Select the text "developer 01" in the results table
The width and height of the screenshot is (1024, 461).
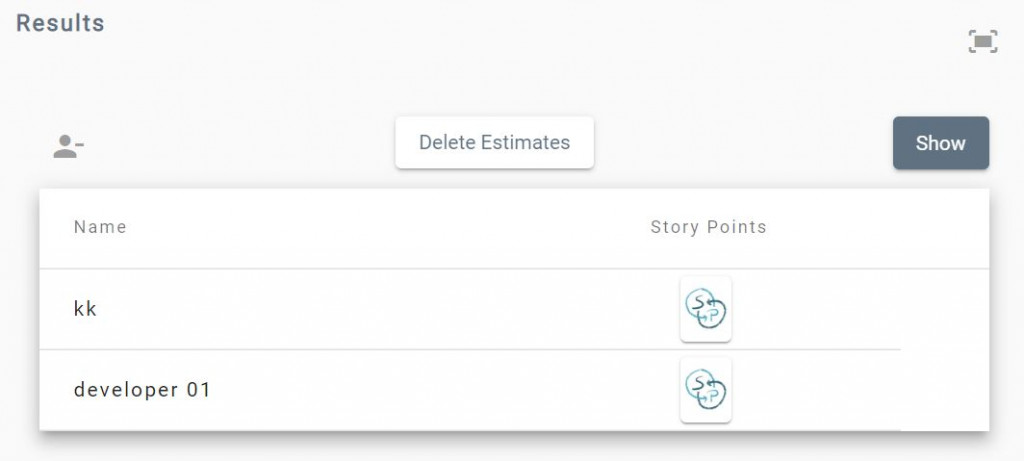point(142,389)
